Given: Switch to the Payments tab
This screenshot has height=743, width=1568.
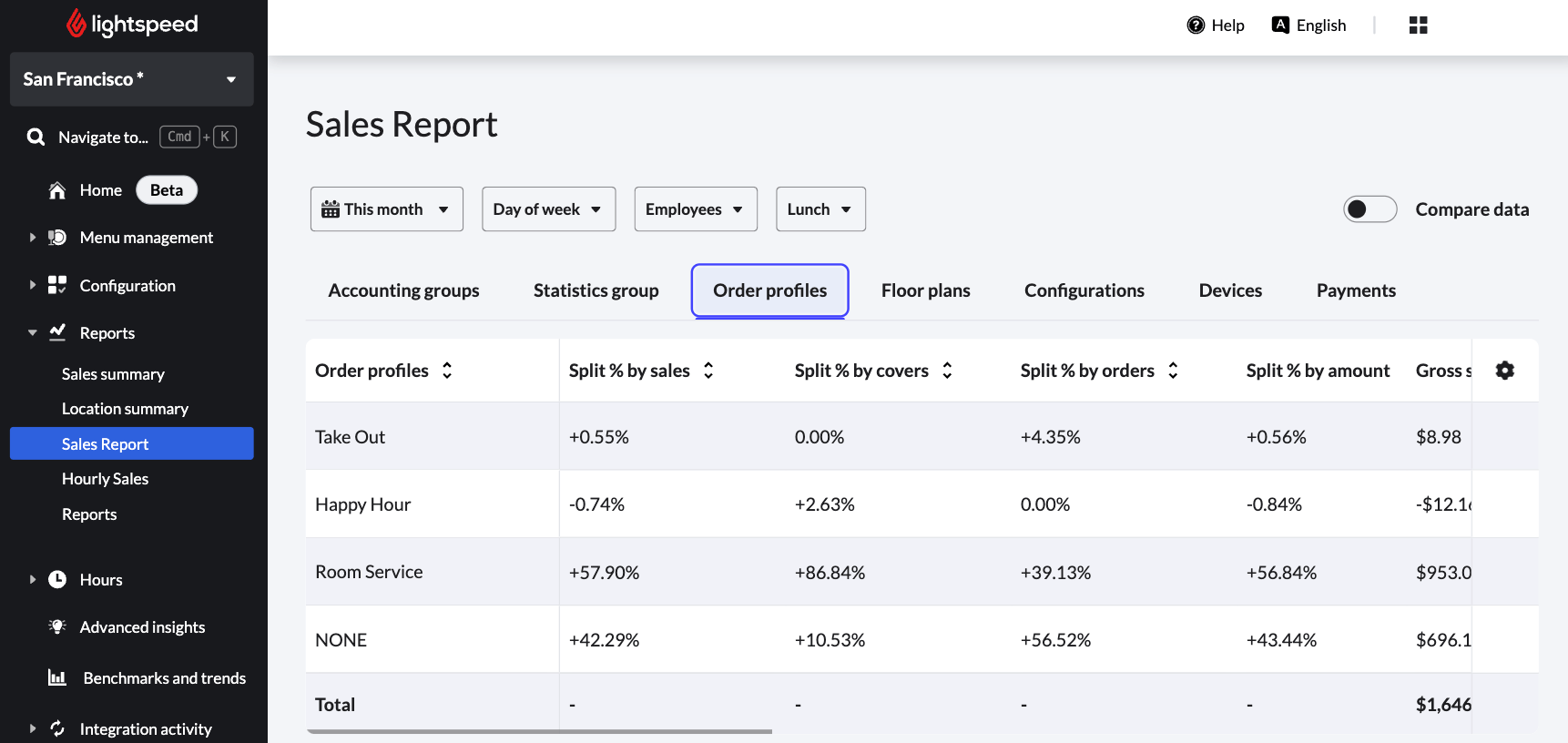Looking at the screenshot, I should tap(1355, 290).
